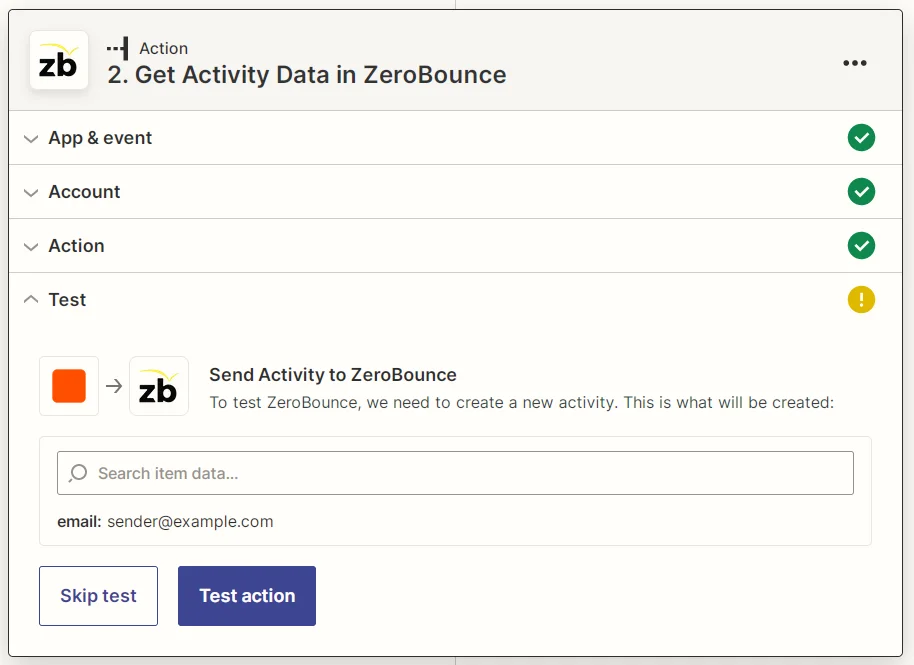
Task: Click the ZeroBounce logo next to Send Activity text
Action: pyautogui.click(x=158, y=385)
